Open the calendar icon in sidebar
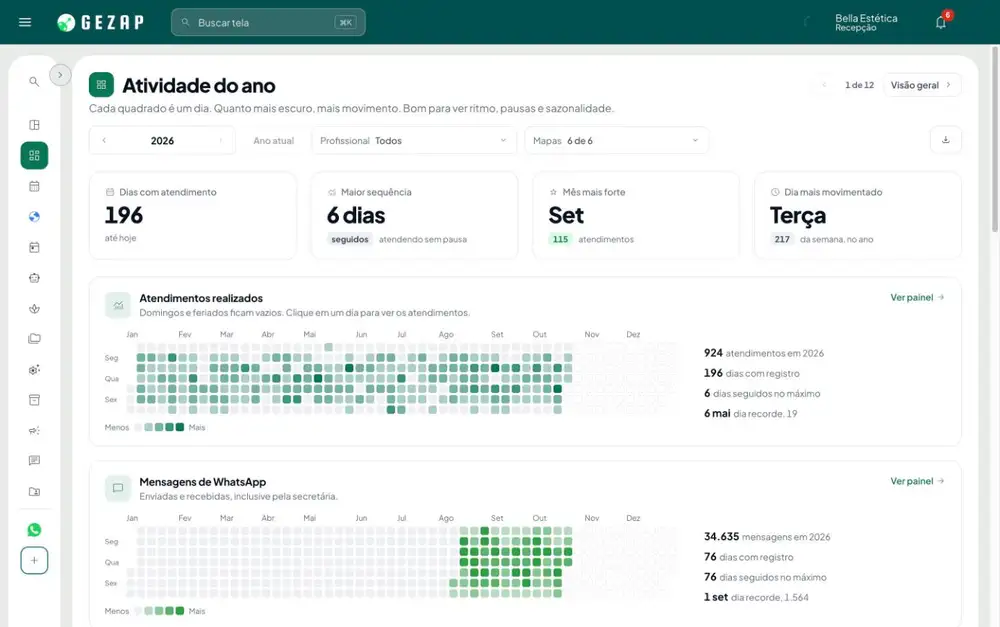The height and width of the screenshot is (627, 1000). pos(34,186)
